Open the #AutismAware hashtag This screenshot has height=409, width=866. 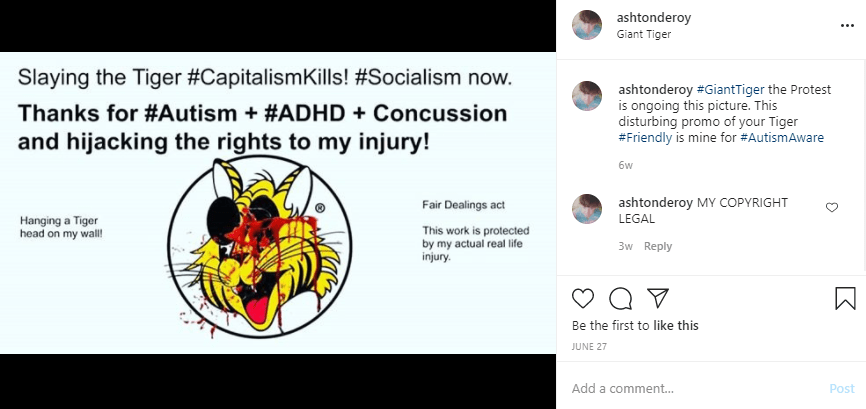782,138
